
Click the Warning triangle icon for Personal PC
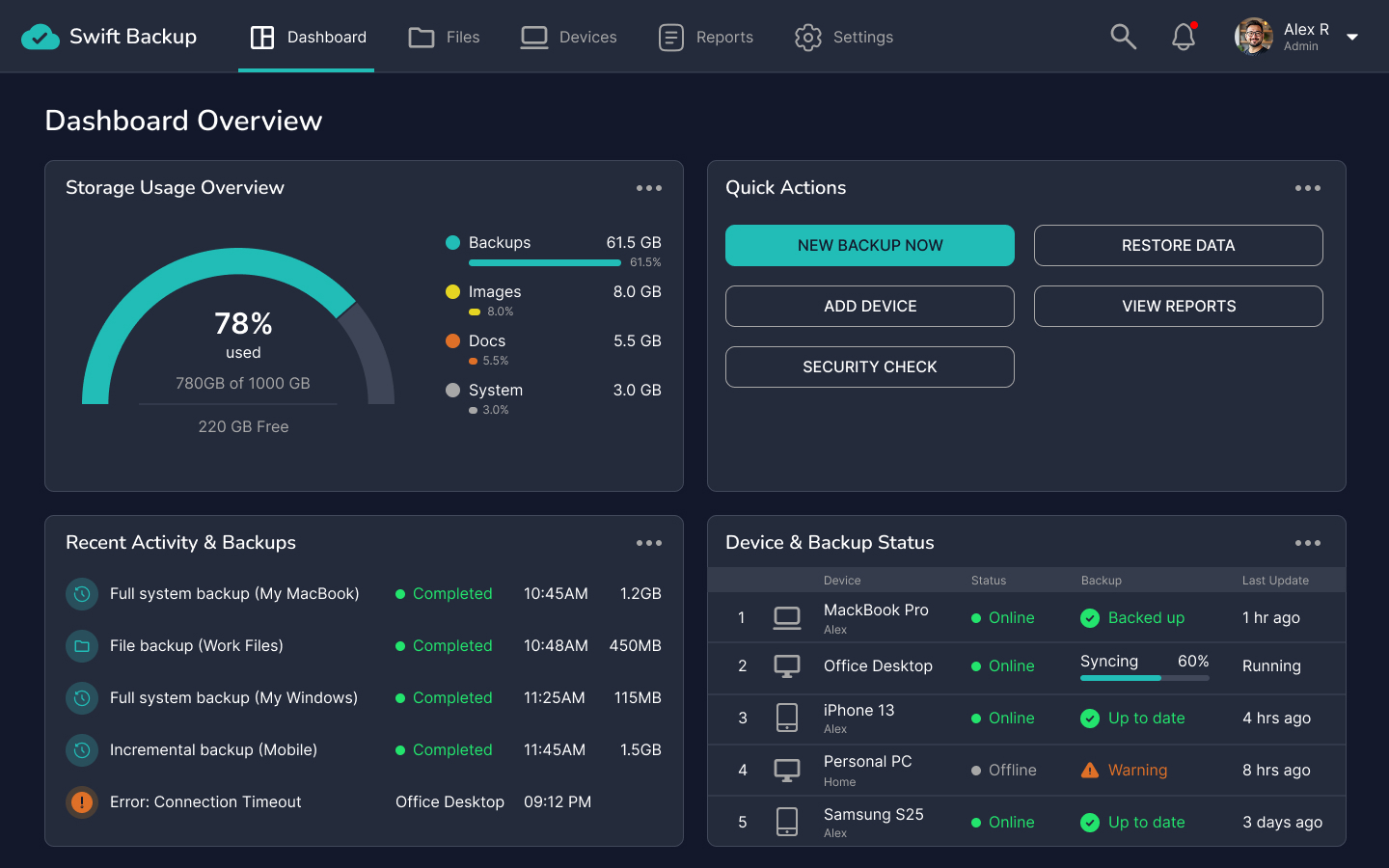[1090, 770]
